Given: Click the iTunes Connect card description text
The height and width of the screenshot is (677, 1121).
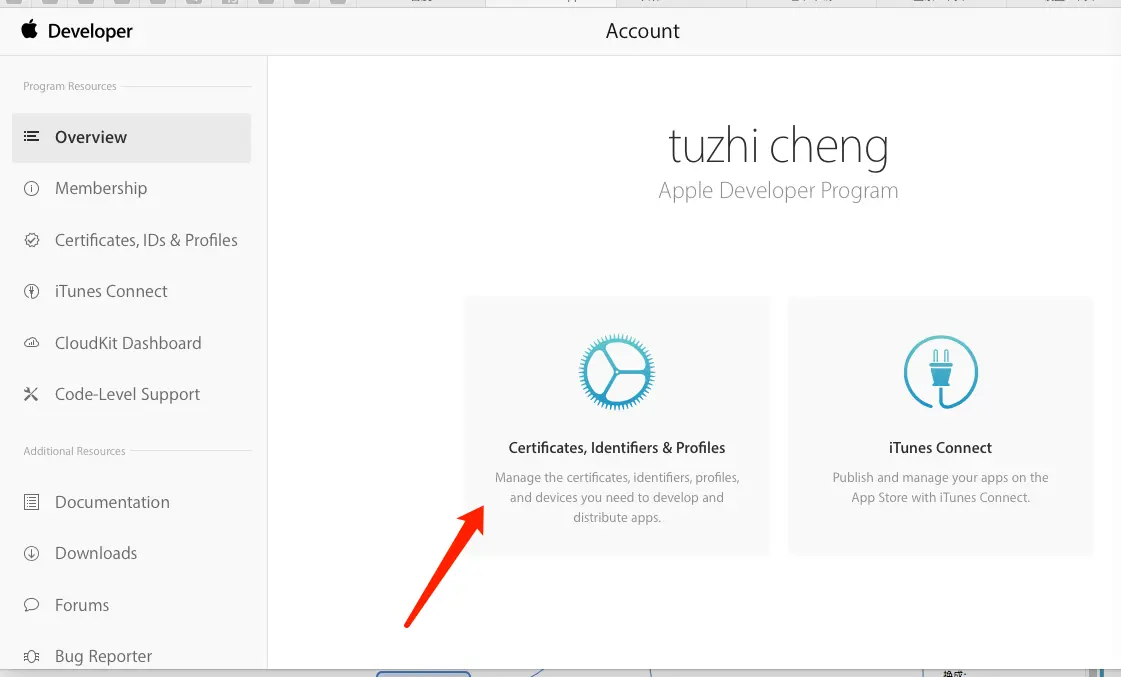Looking at the screenshot, I should click(x=940, y=488).
